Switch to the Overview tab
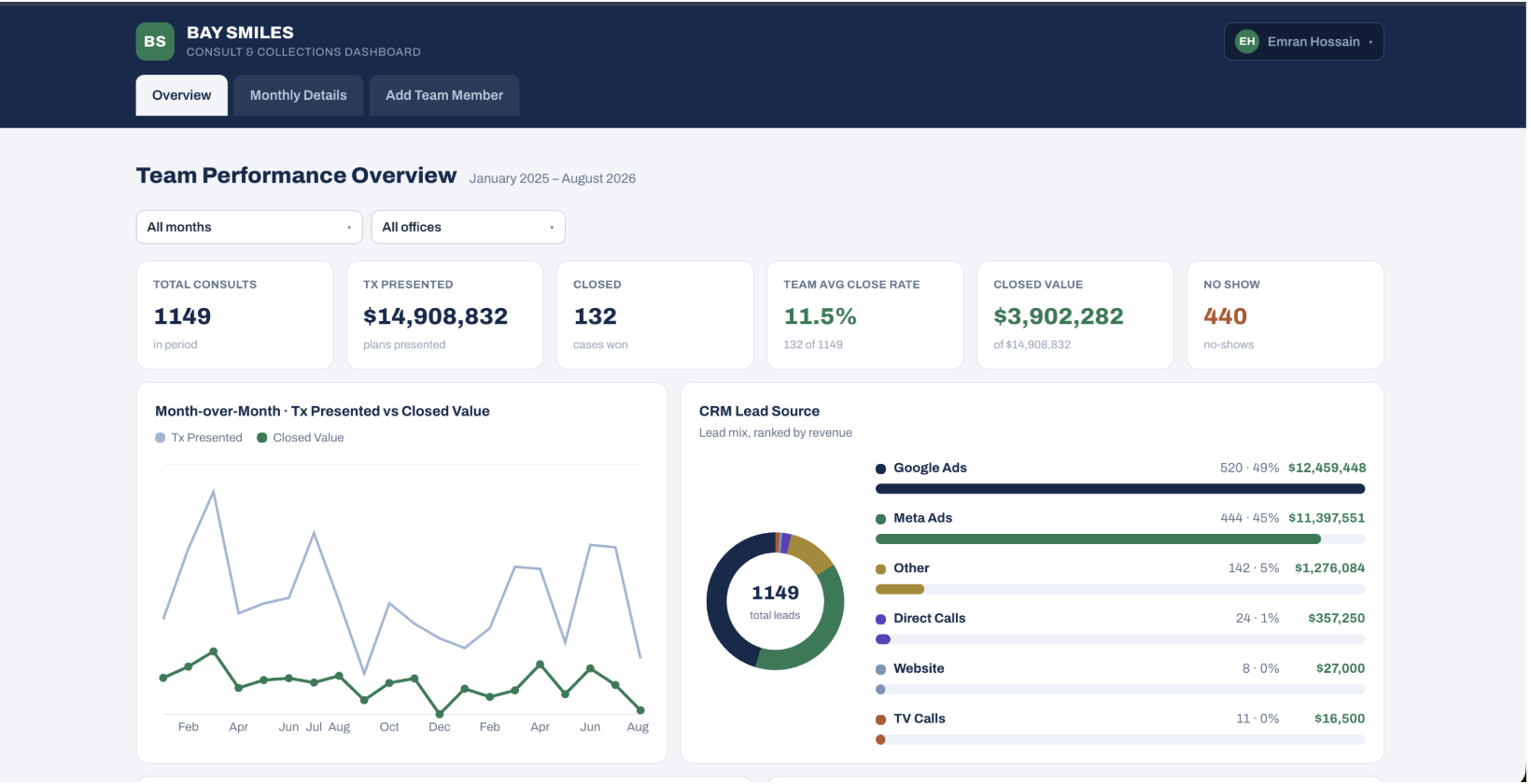The height and width of the screenshot is (784, 1531). tap(182, 95)
